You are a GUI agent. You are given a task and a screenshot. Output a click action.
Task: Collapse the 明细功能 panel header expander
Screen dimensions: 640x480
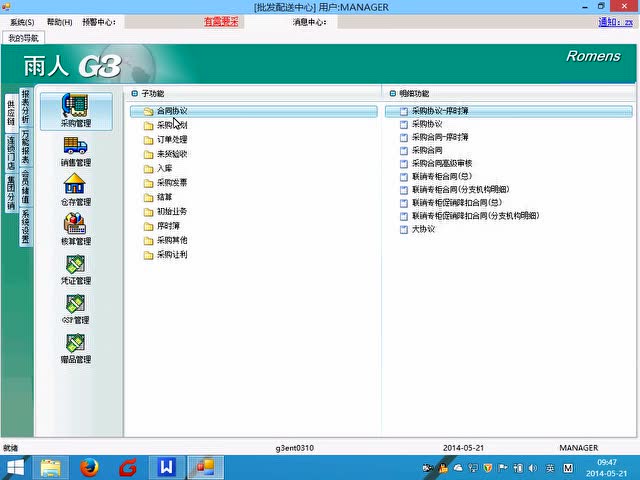pyautogui.click(x=392, y=93)
